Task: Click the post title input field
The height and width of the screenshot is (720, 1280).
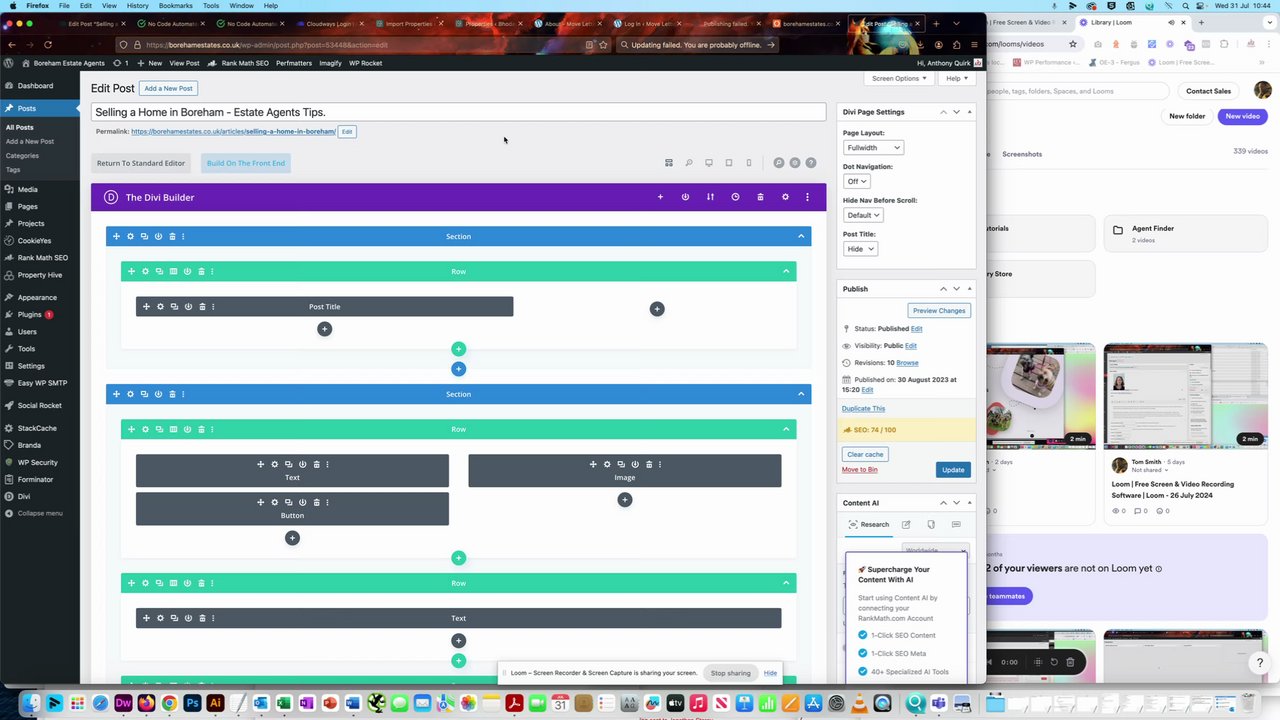Action: 458,112
